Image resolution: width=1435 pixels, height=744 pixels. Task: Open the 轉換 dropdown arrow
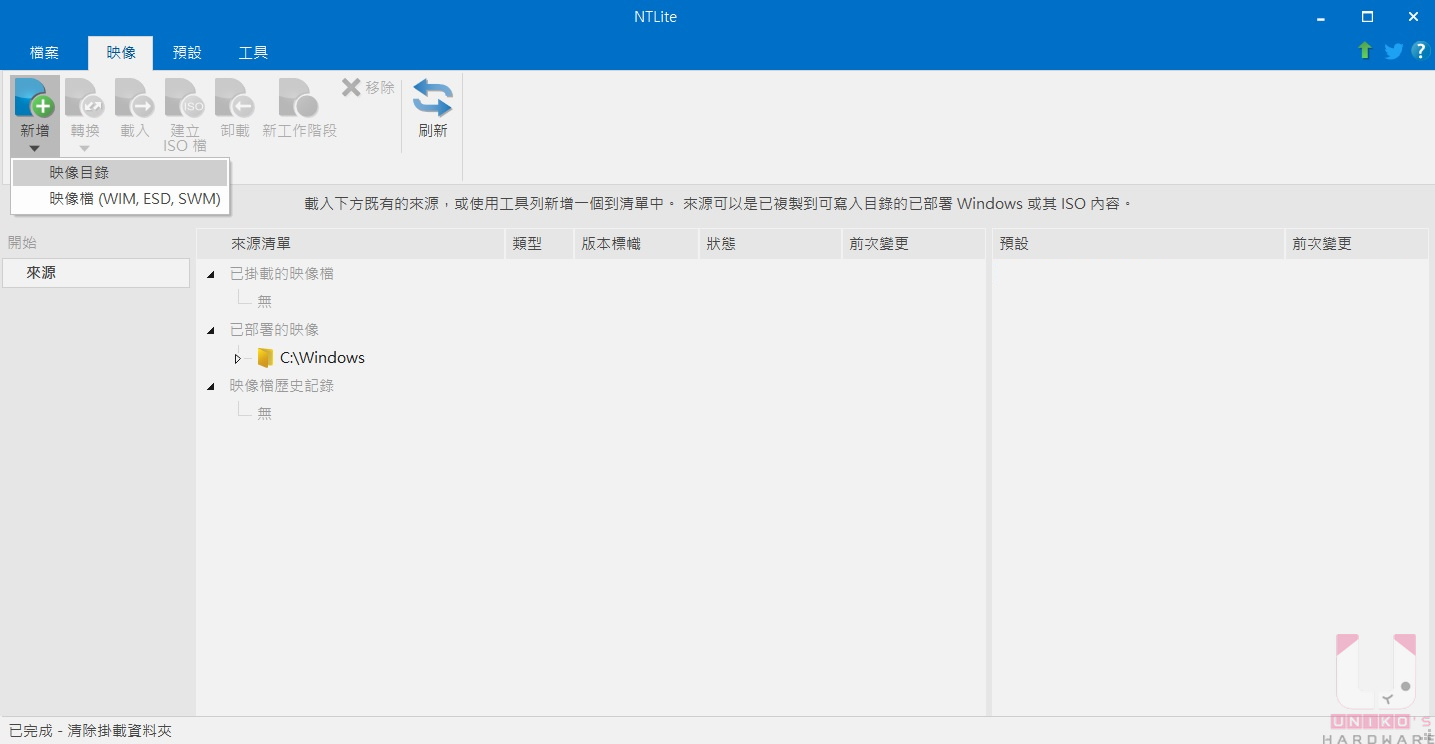coord(84,148)
